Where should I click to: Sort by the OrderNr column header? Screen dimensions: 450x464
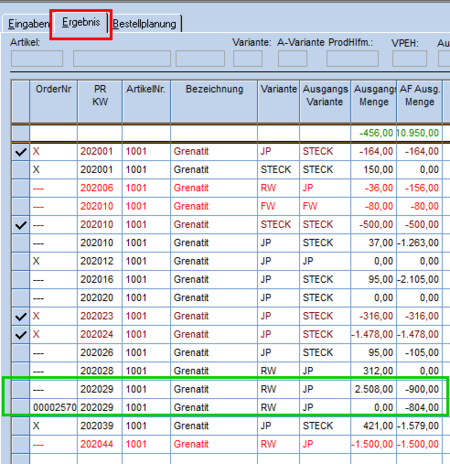pyautogui.click(x=54, y=101)
